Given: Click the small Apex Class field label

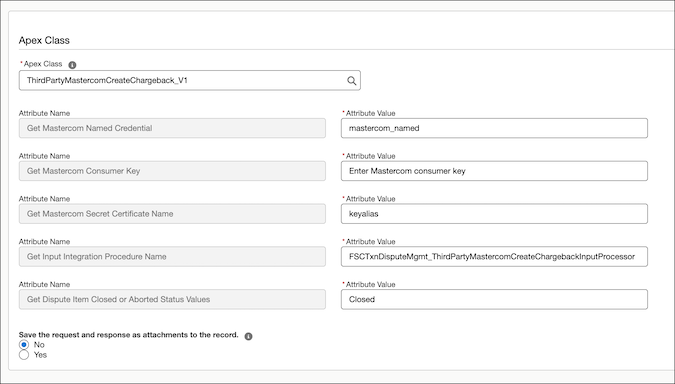Looking at the screenshot, I should point(43,64).
